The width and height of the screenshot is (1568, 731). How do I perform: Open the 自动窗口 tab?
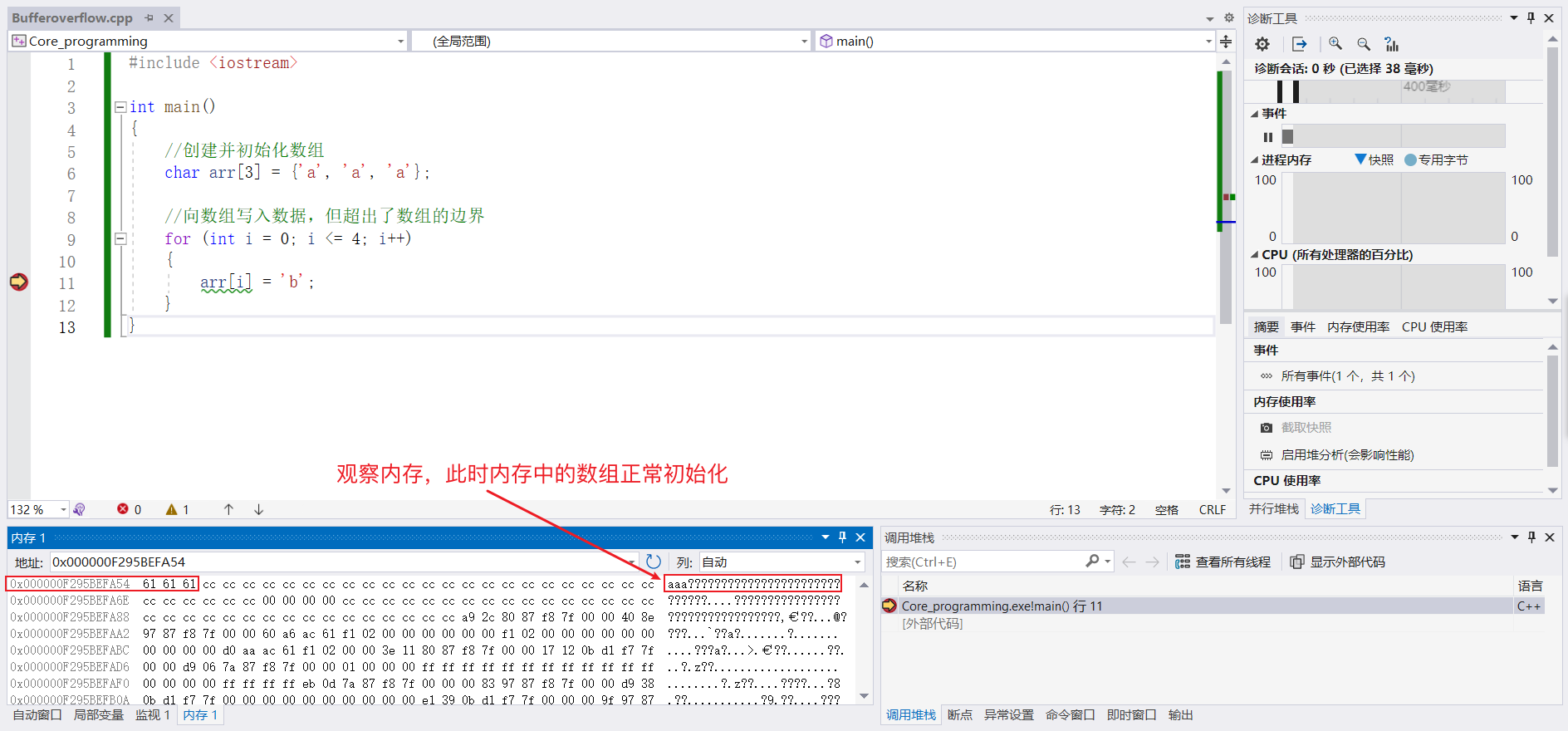click(37, 714)
